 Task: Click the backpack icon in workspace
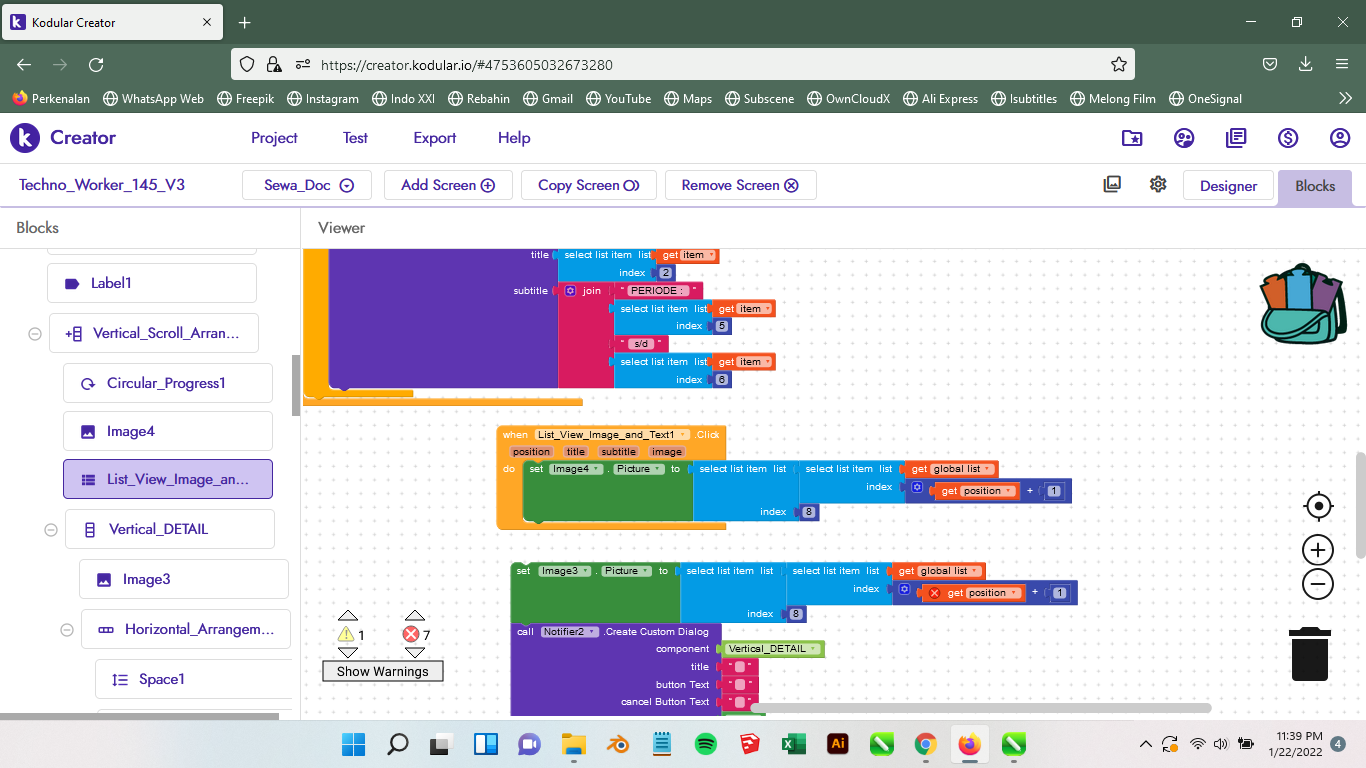tap(1303, 305)
